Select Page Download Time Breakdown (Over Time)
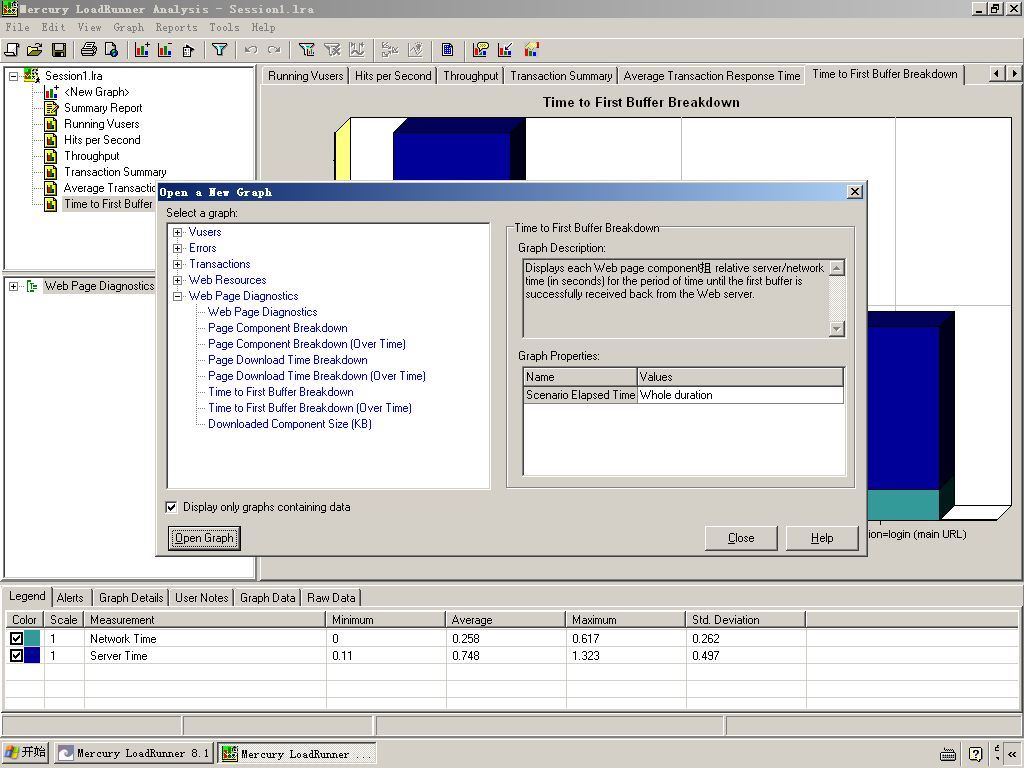This screenshot has height=768, width=1024. [317, 376]
